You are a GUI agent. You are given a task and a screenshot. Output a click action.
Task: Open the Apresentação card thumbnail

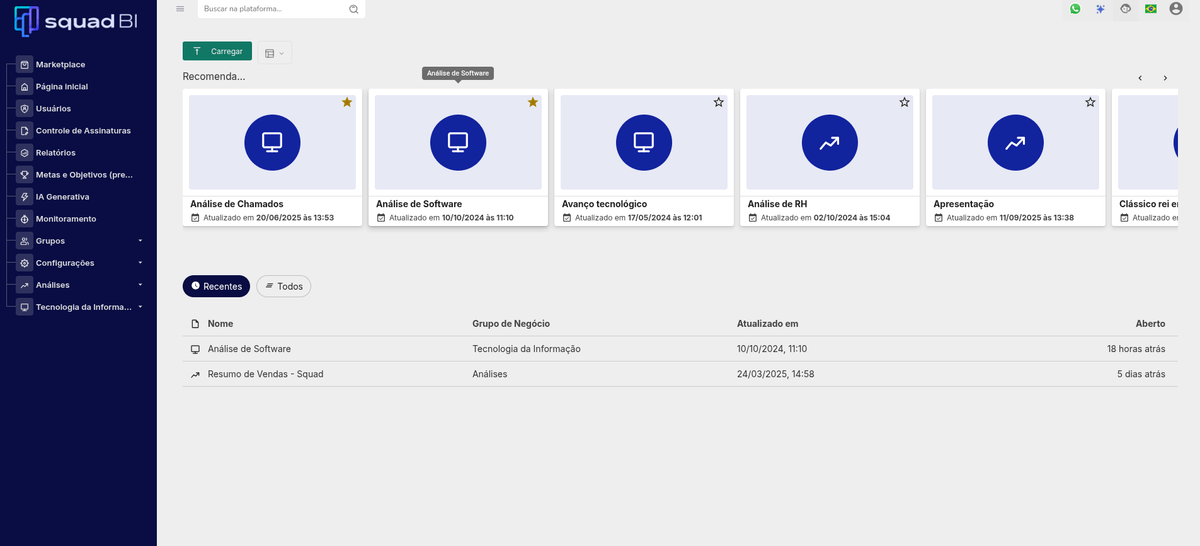[x=1015, y=143]
